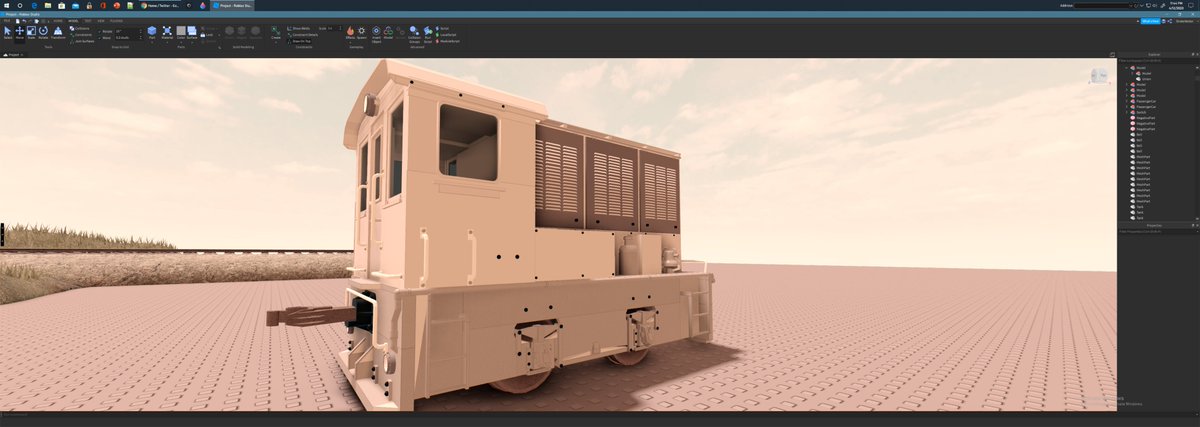Viewport: 1200px width, 427px height.
Task: Open the Windows Start menu
Action: 5,5
